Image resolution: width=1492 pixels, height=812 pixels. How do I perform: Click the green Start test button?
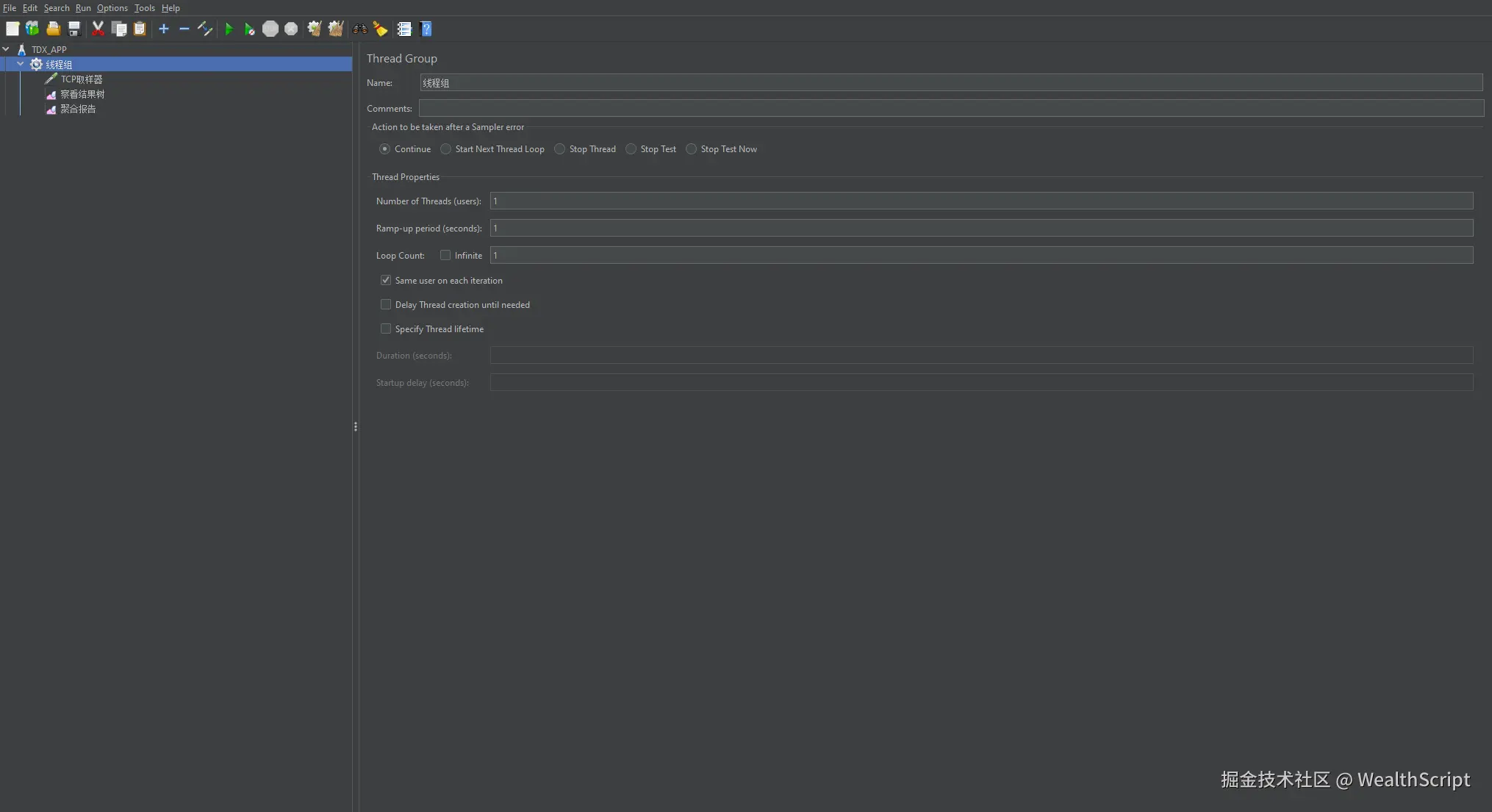pyautogui.click(x=229, y=29)
